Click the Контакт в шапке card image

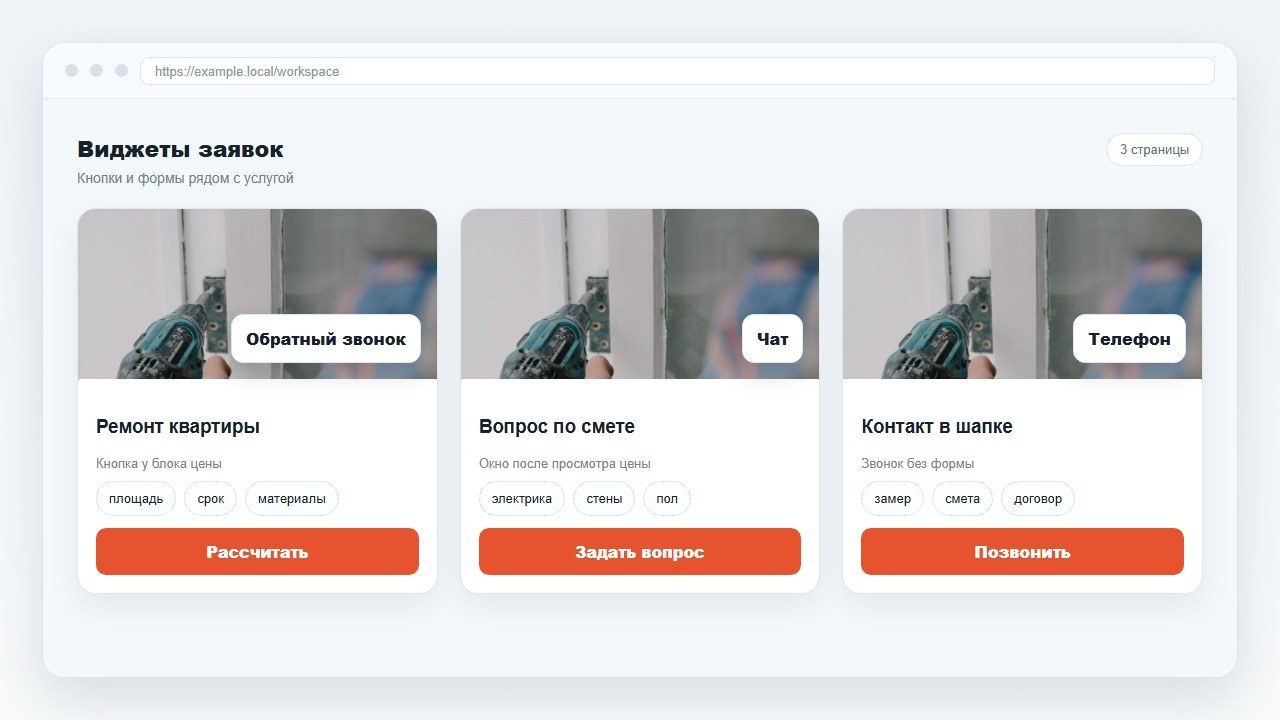(x=1022, y=294)
